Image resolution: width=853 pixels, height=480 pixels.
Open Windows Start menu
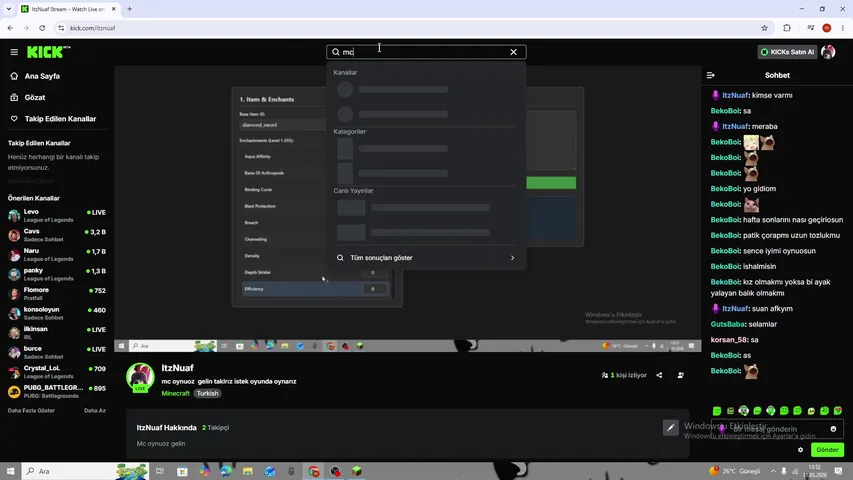(10, 471)
